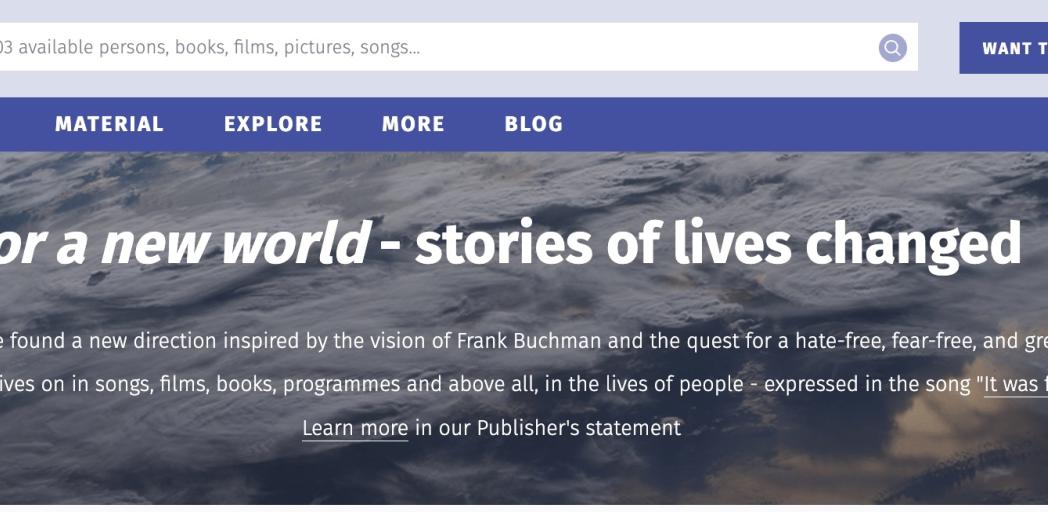
Task: Click empty navigation bar area right of BLOG
Action: (x=800, y=124)
